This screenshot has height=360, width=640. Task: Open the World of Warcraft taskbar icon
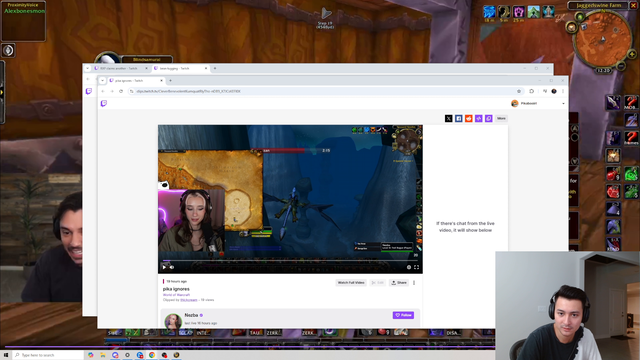click(x=176, y=355)
